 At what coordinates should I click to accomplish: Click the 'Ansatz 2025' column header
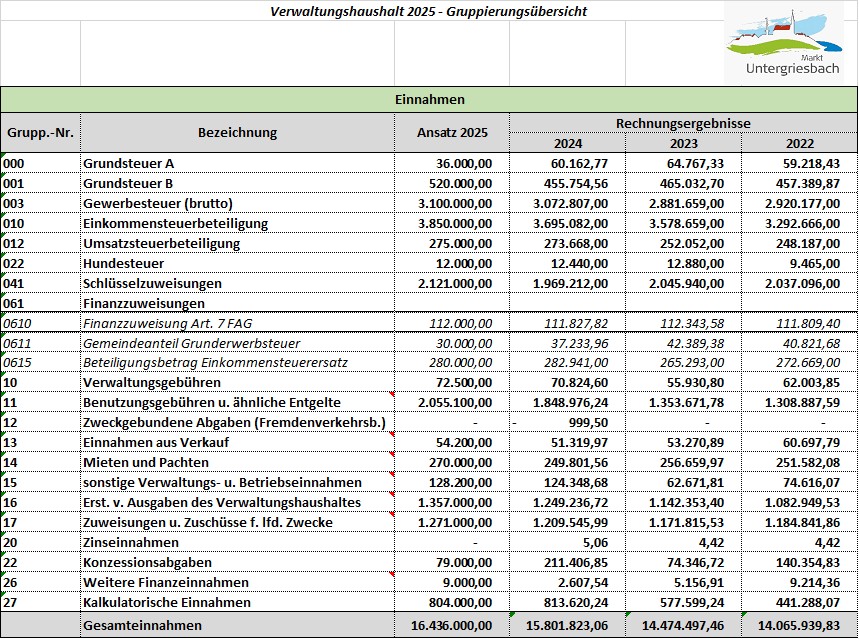tap(452, 132)
